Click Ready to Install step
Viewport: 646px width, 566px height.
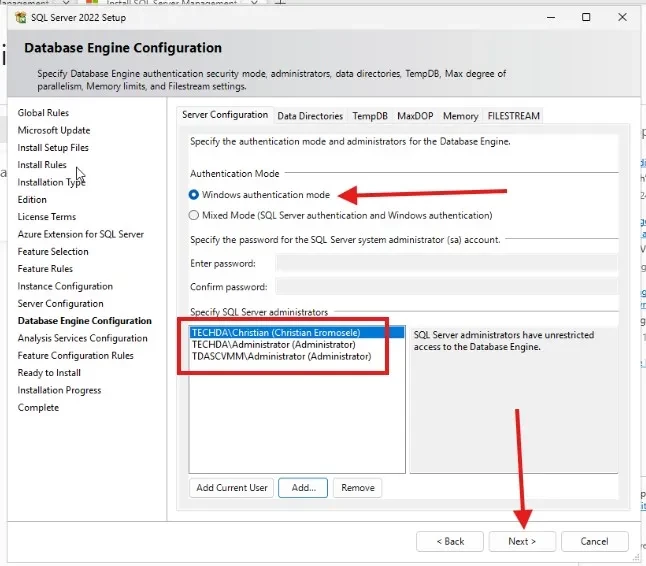(49, 373)
